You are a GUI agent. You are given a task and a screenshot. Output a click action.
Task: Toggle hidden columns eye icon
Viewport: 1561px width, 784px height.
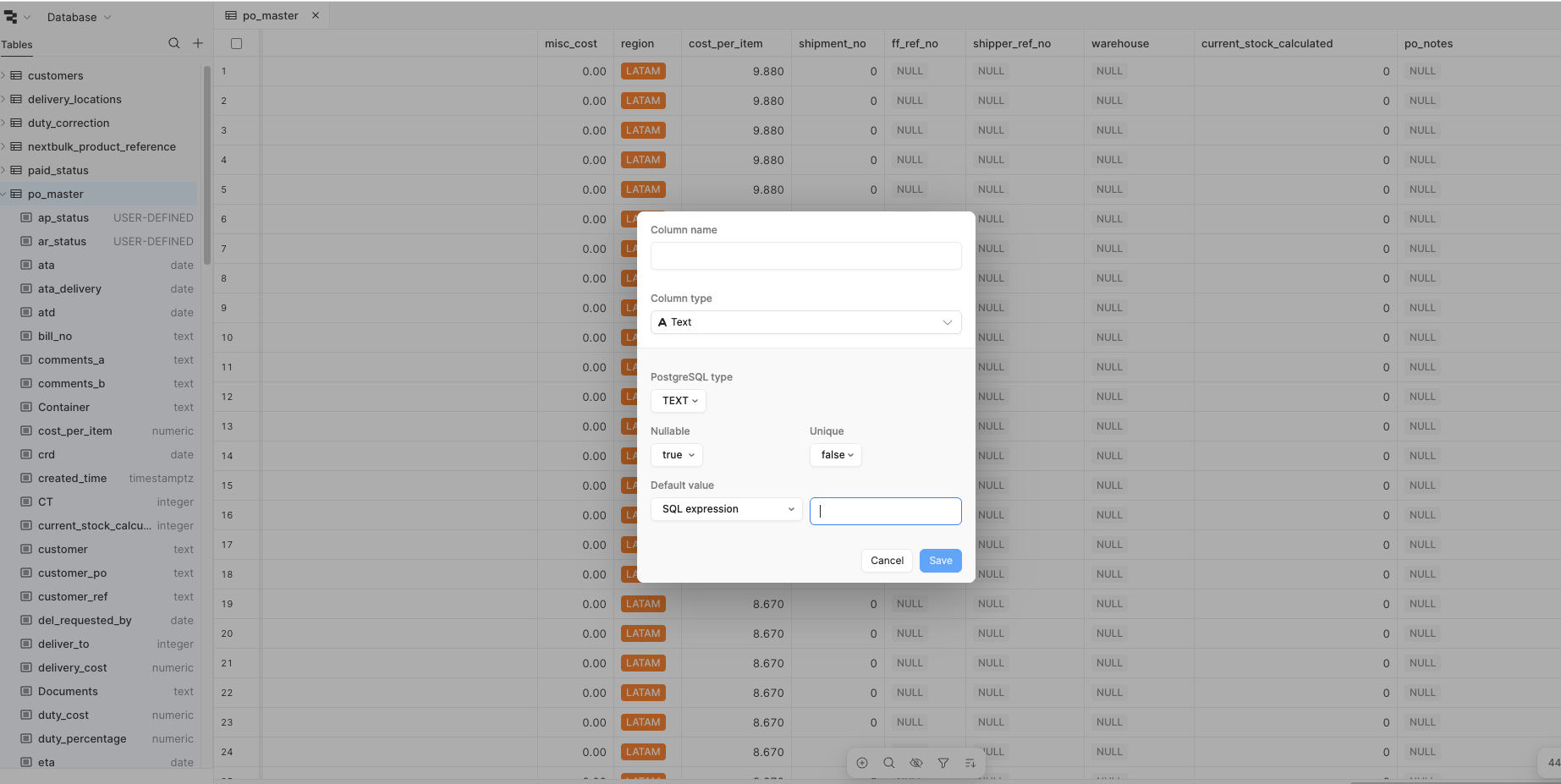915,763
